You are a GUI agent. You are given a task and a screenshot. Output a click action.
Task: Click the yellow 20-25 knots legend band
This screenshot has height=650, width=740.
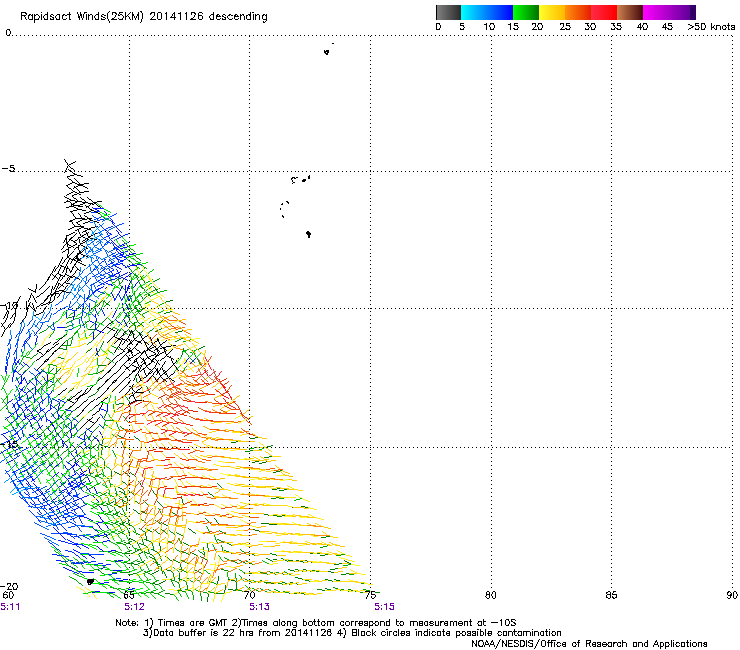552,12
